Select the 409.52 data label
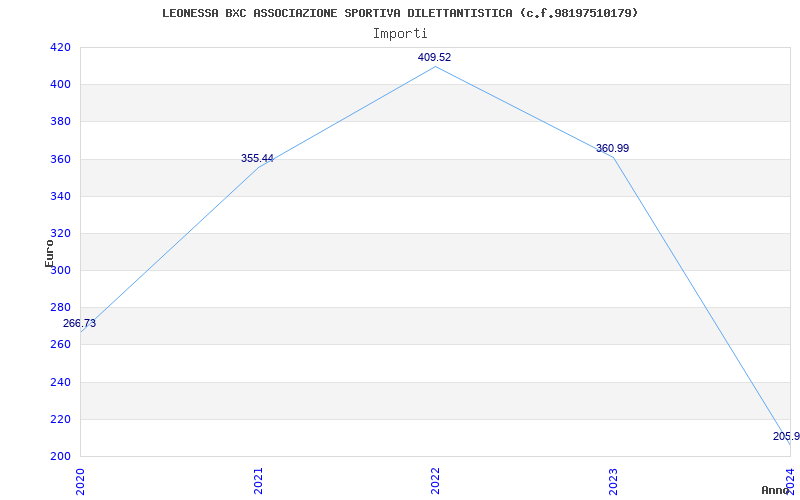Image resolution: width=800 pixels, height=500 pixels. point(434,58)
